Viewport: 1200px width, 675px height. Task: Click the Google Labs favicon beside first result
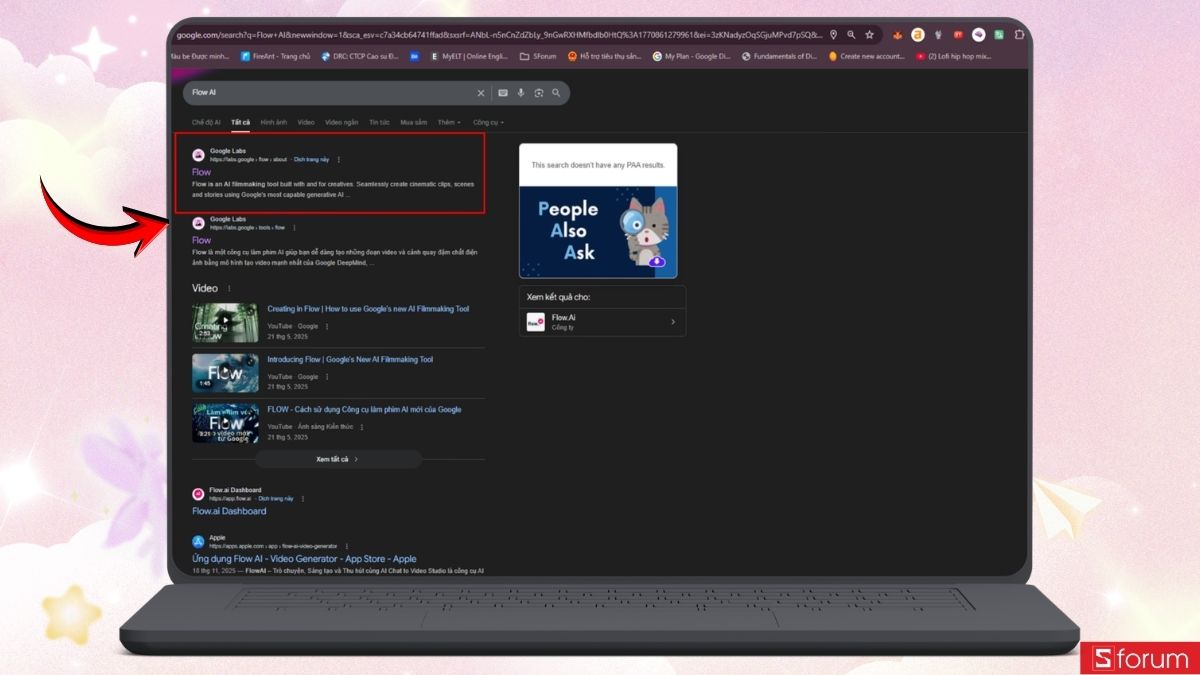coord(198,153)
